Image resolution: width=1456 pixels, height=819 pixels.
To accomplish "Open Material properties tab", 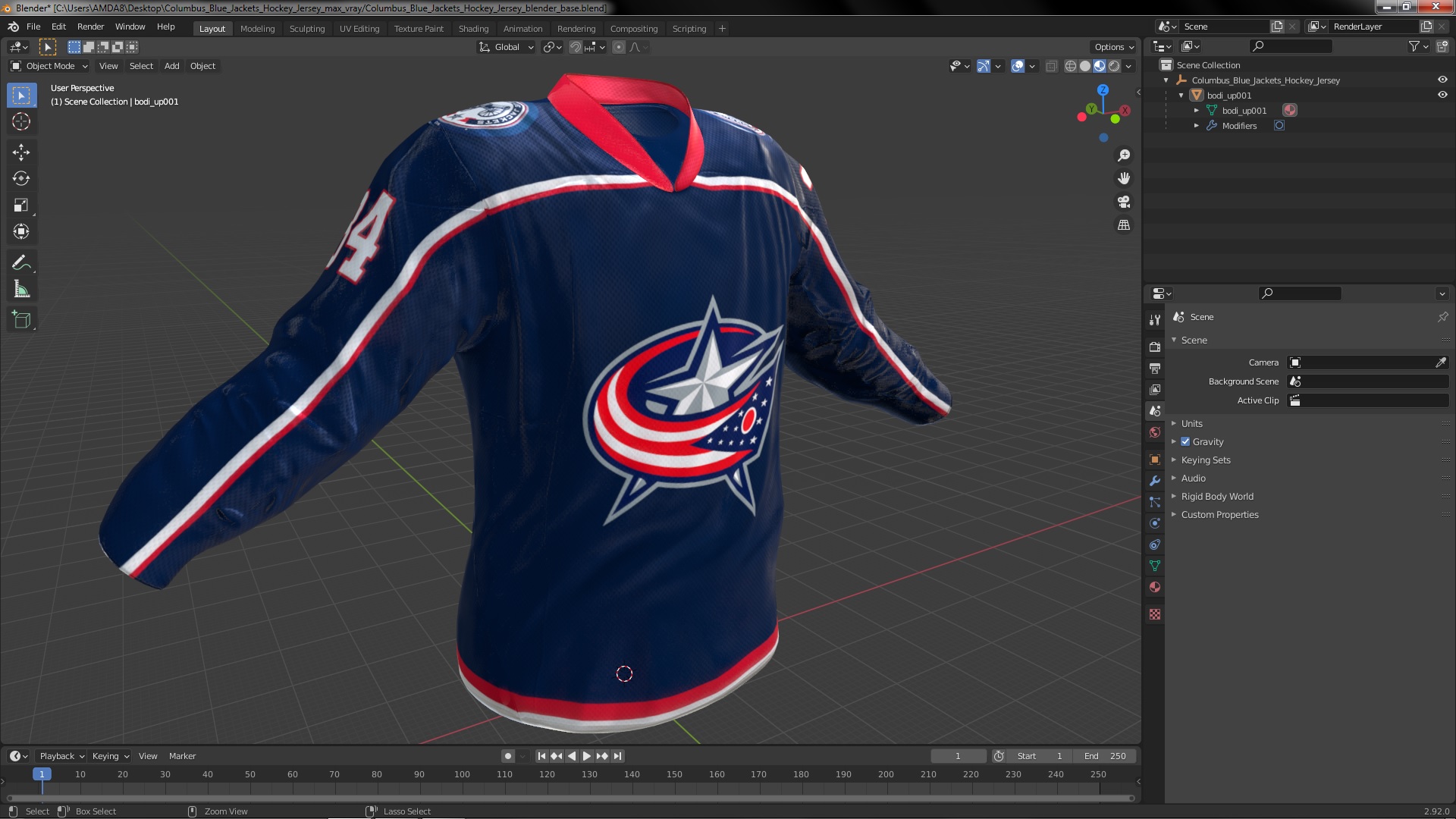I will tap(1155, 587).
